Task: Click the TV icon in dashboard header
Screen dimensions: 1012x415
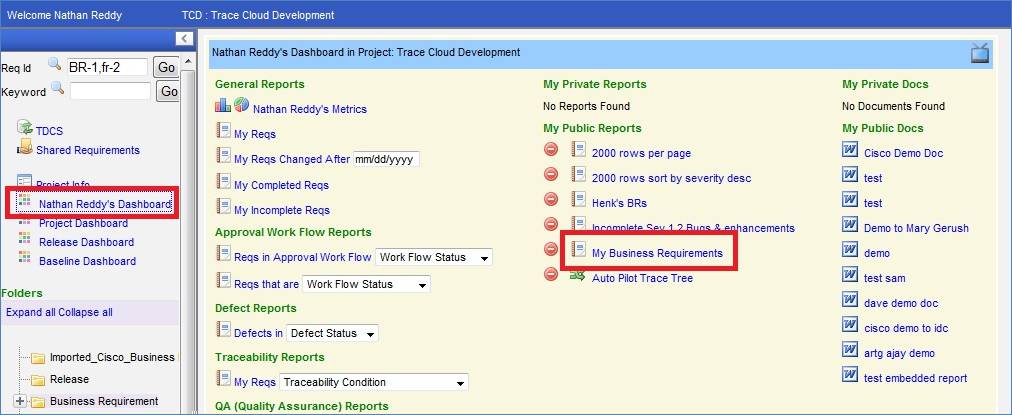Action: coord(979,54)
